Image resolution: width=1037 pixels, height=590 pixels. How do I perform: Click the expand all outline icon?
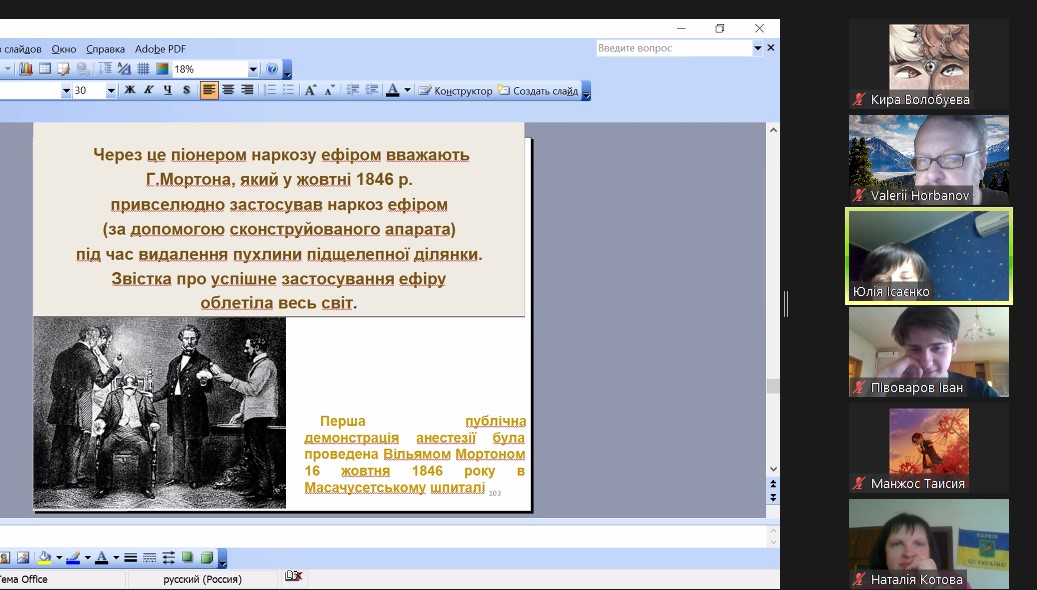point(105,69)
